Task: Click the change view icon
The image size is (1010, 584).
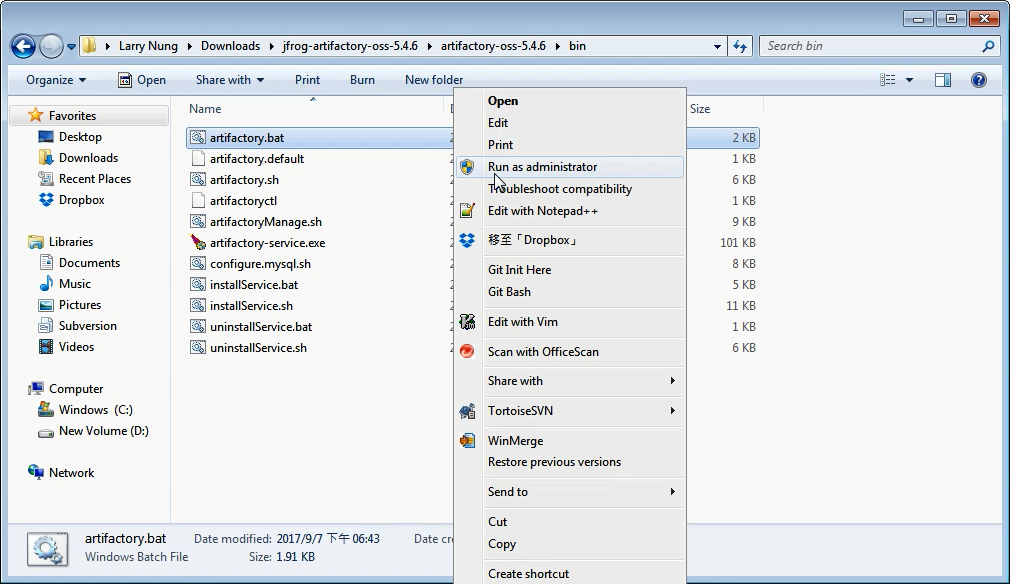Action: [888, 80]
